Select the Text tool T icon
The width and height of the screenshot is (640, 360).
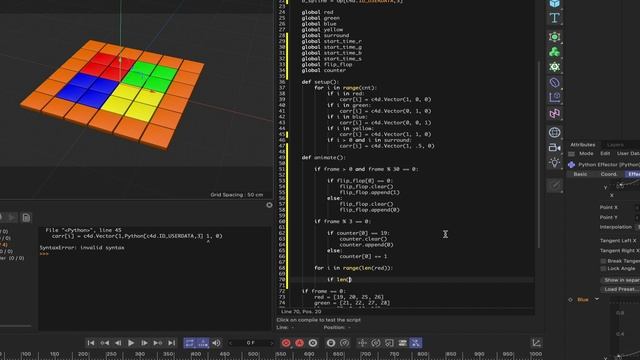click(x=554, y=18)
